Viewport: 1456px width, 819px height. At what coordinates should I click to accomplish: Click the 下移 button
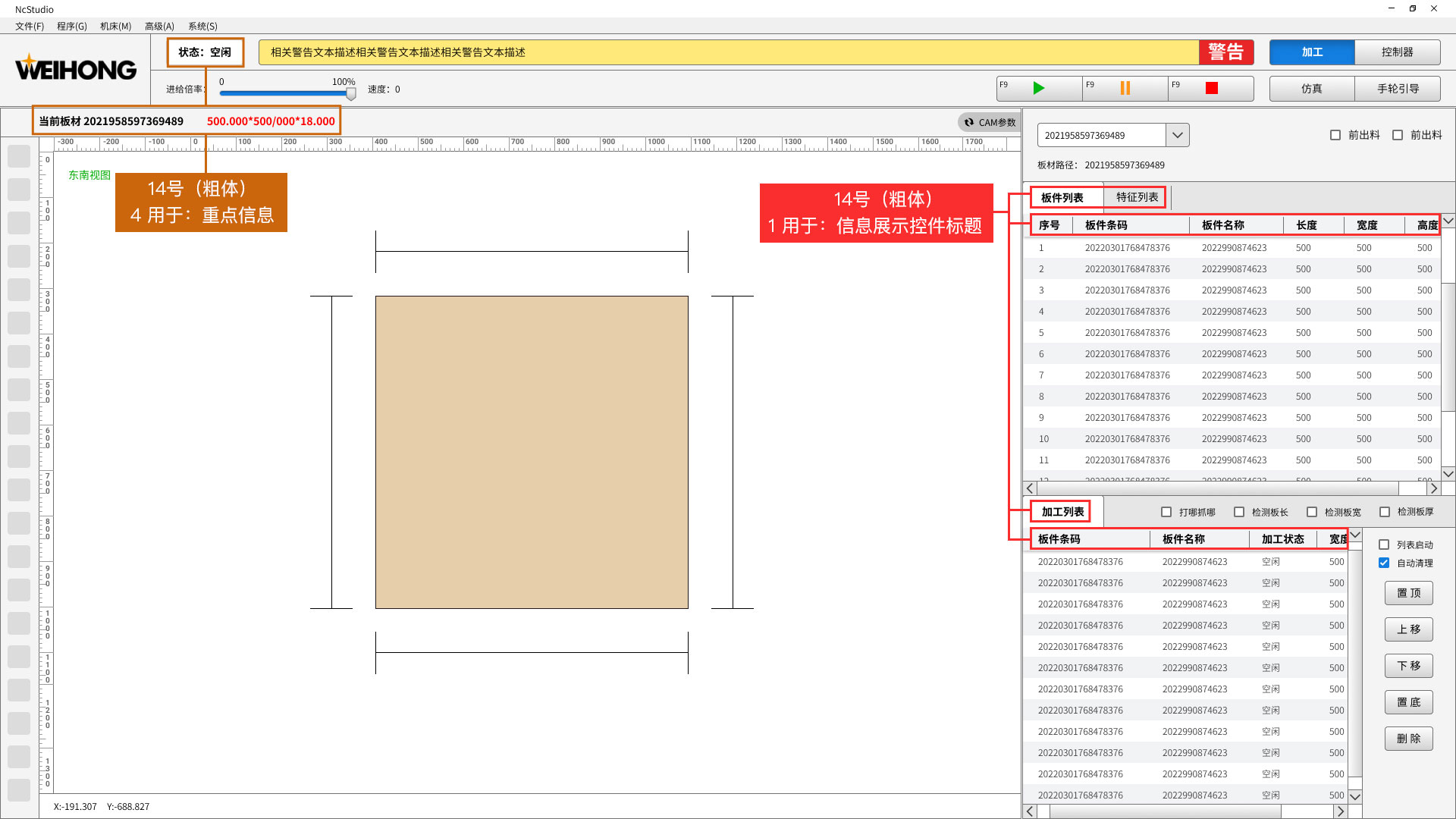tap(1409, 666)
